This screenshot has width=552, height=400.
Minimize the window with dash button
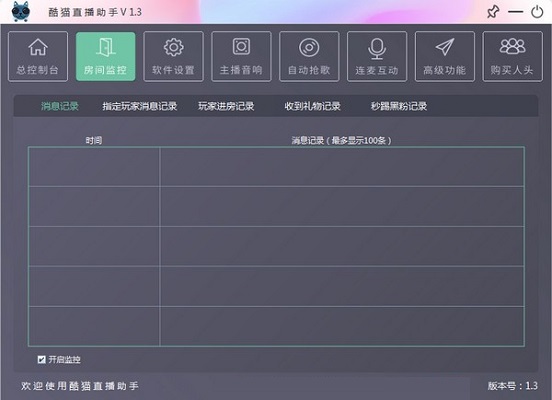[x=515, y=12]
